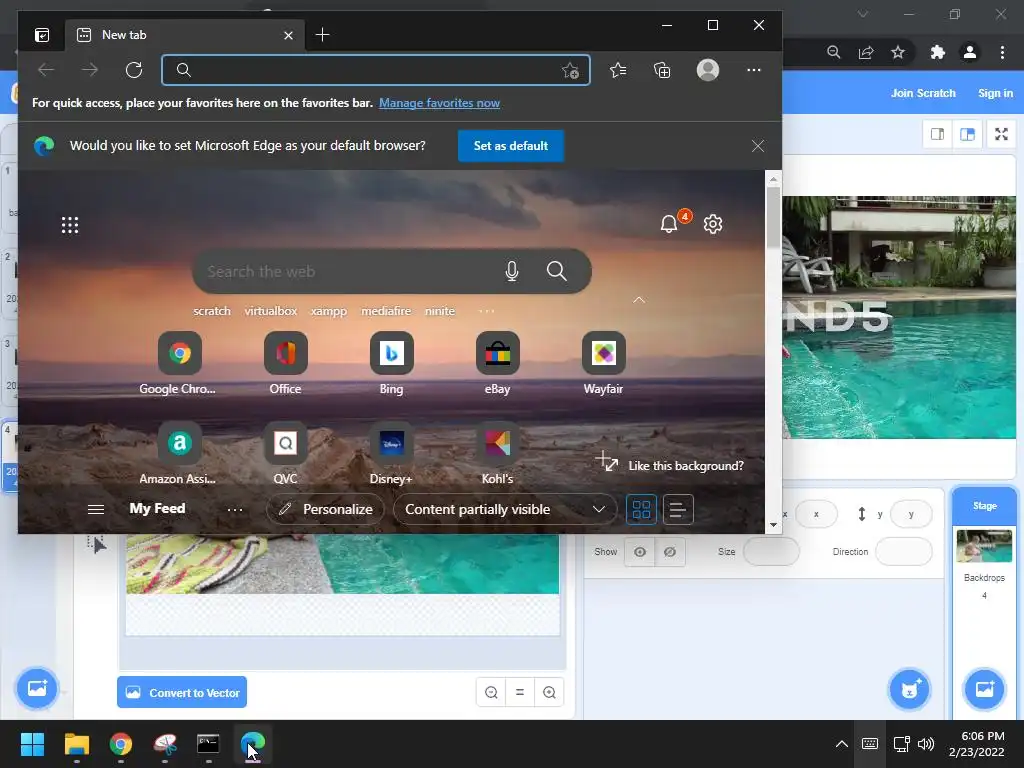Zoom in the Scratch paint canvas
This screenshot has height=768, width=1024.
(549, 692)
